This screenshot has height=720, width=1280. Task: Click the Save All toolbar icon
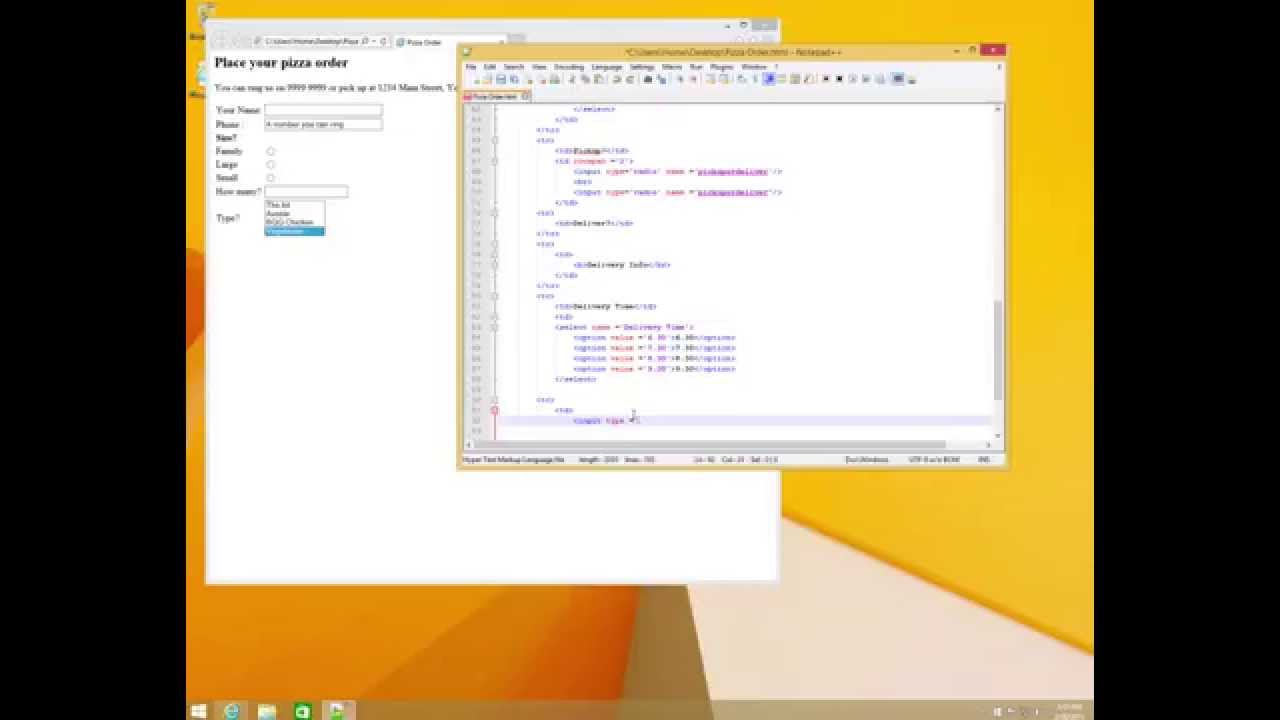click(514, 79)
